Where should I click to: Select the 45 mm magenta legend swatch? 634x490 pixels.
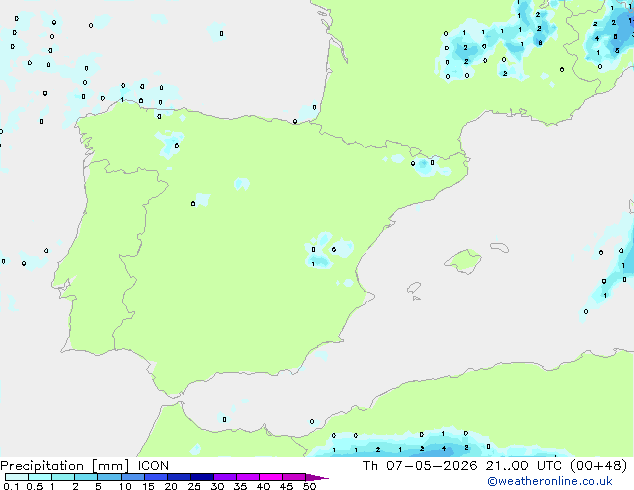click(294, 477)
